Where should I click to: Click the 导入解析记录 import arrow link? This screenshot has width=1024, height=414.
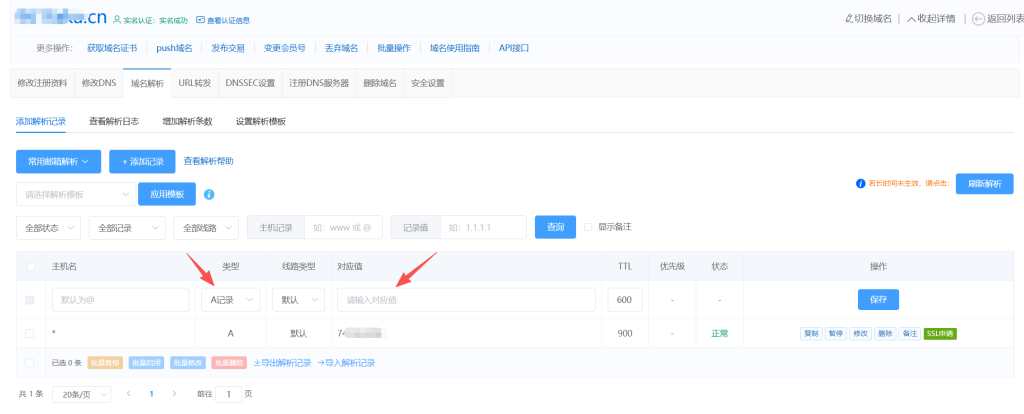tap(322, 362)
